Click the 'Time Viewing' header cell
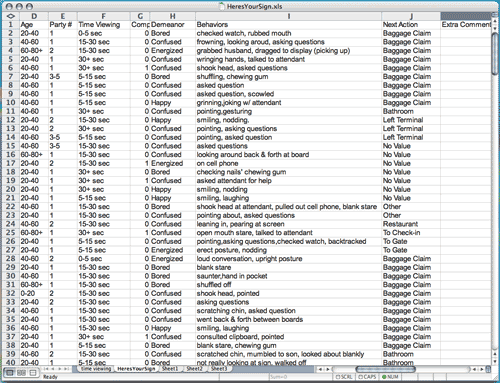 104,25
